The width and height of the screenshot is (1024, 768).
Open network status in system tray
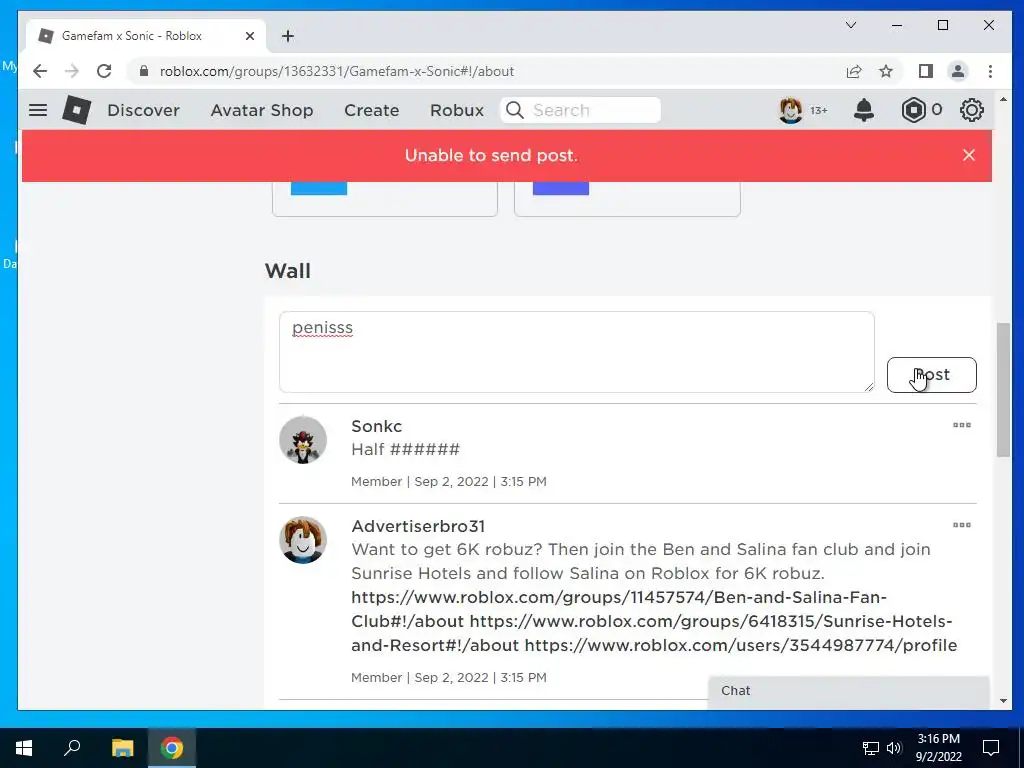870,748
